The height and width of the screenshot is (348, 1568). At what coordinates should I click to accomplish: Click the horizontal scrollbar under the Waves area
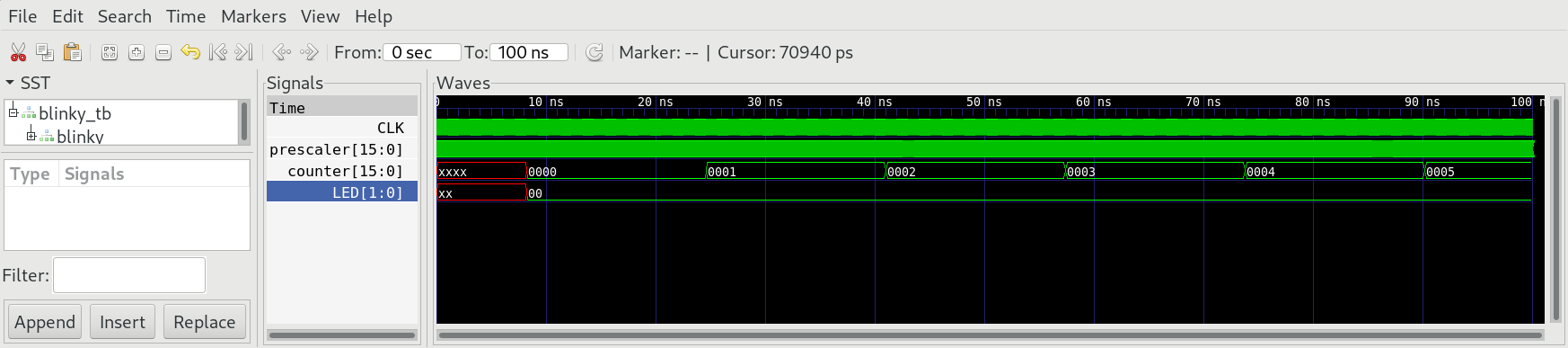pyautogui.click(x=990, y=335)
